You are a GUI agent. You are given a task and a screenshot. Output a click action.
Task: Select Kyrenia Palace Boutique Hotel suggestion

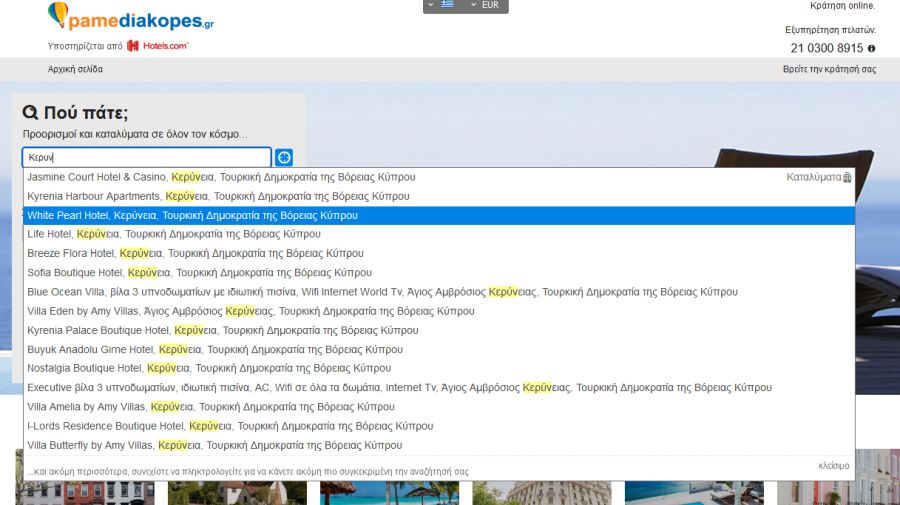[439, 331]
